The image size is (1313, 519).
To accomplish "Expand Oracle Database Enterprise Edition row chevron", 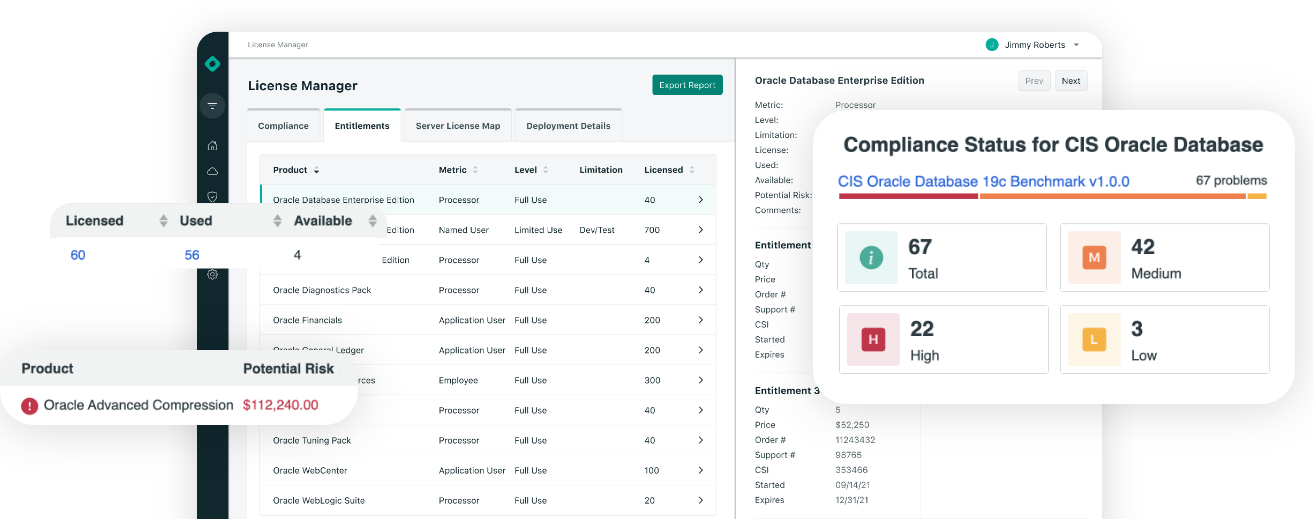I will [701, 200].
